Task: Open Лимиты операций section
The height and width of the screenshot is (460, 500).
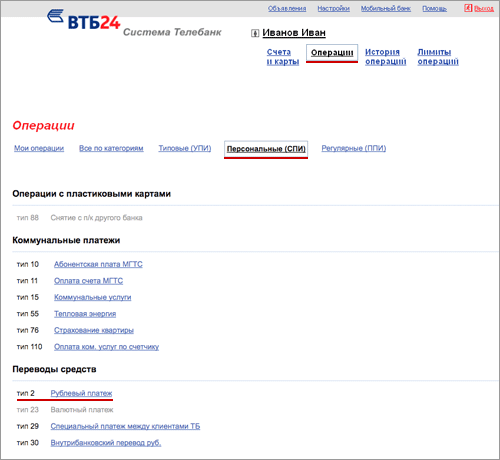Action: pyautogui.click(x=438, y=57)
